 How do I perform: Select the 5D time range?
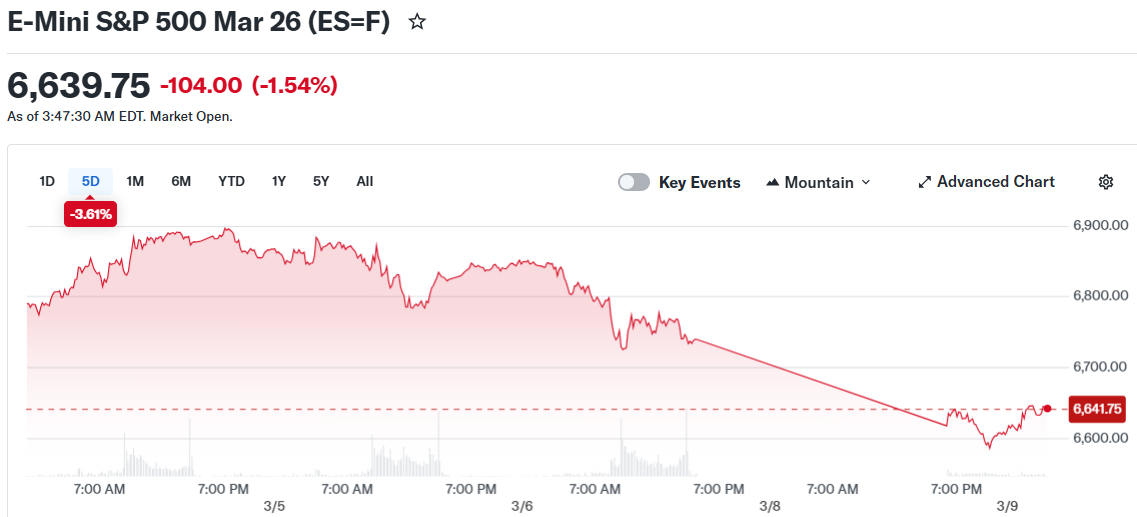[x=91, y=181]
